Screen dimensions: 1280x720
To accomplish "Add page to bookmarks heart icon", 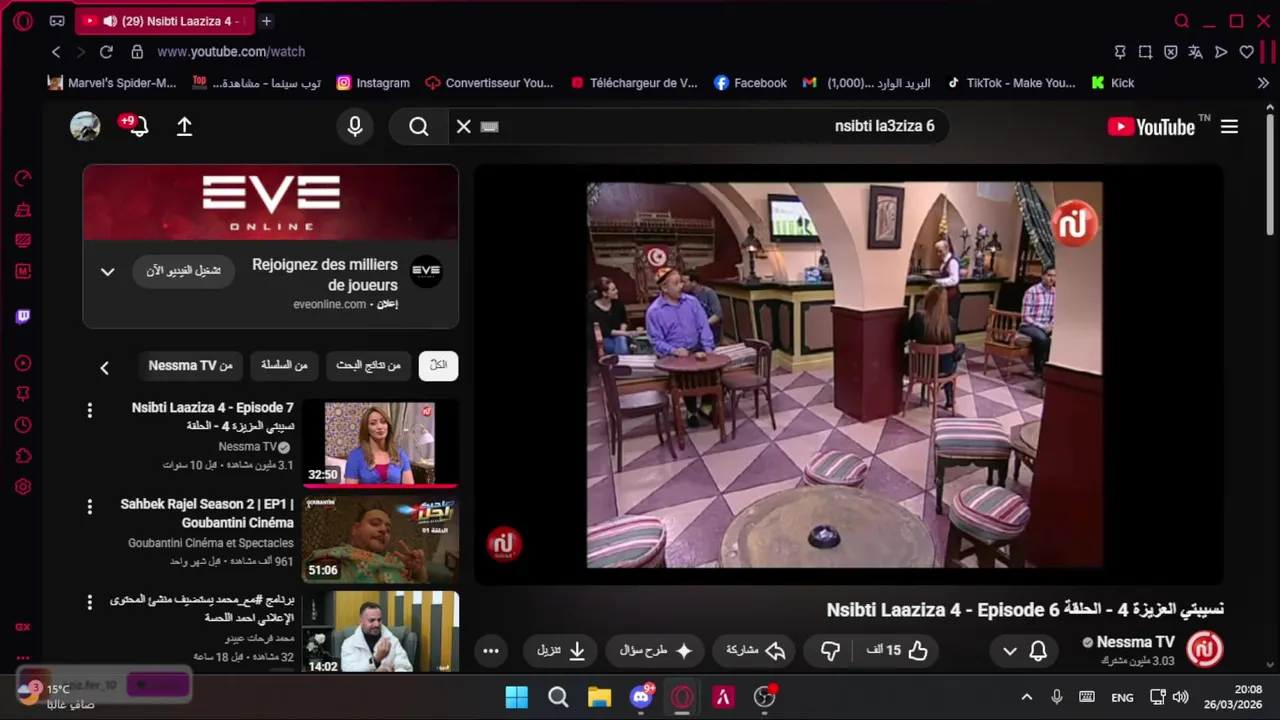I will coord(1246,52).
